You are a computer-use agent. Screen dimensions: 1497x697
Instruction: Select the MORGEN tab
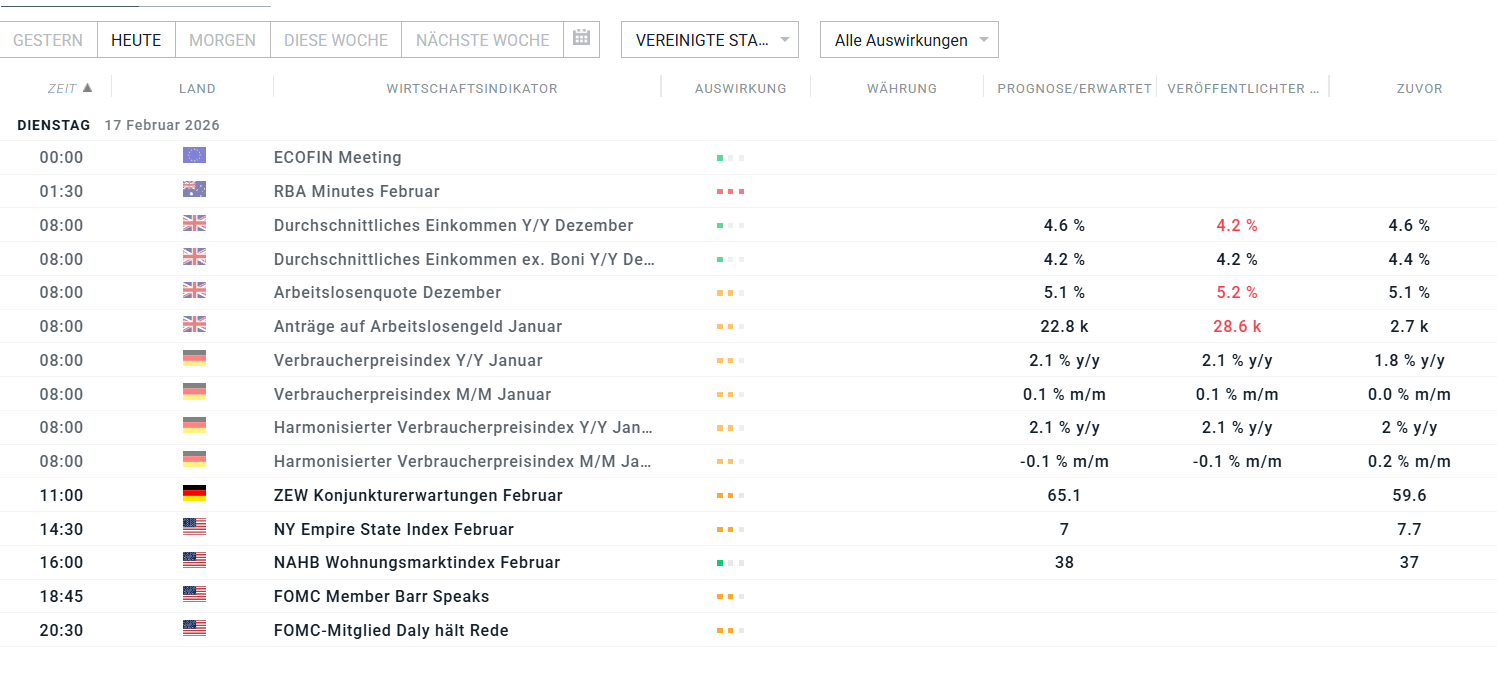click(222, 40)
